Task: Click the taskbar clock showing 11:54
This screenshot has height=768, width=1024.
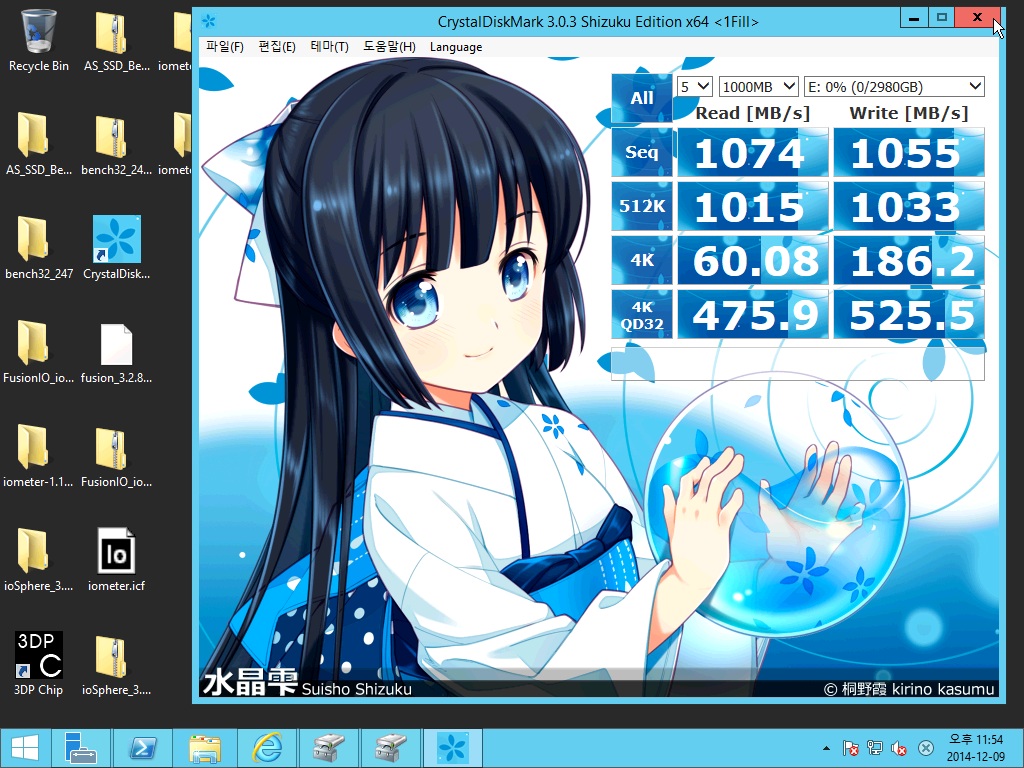Action: (x=976, y=748)
